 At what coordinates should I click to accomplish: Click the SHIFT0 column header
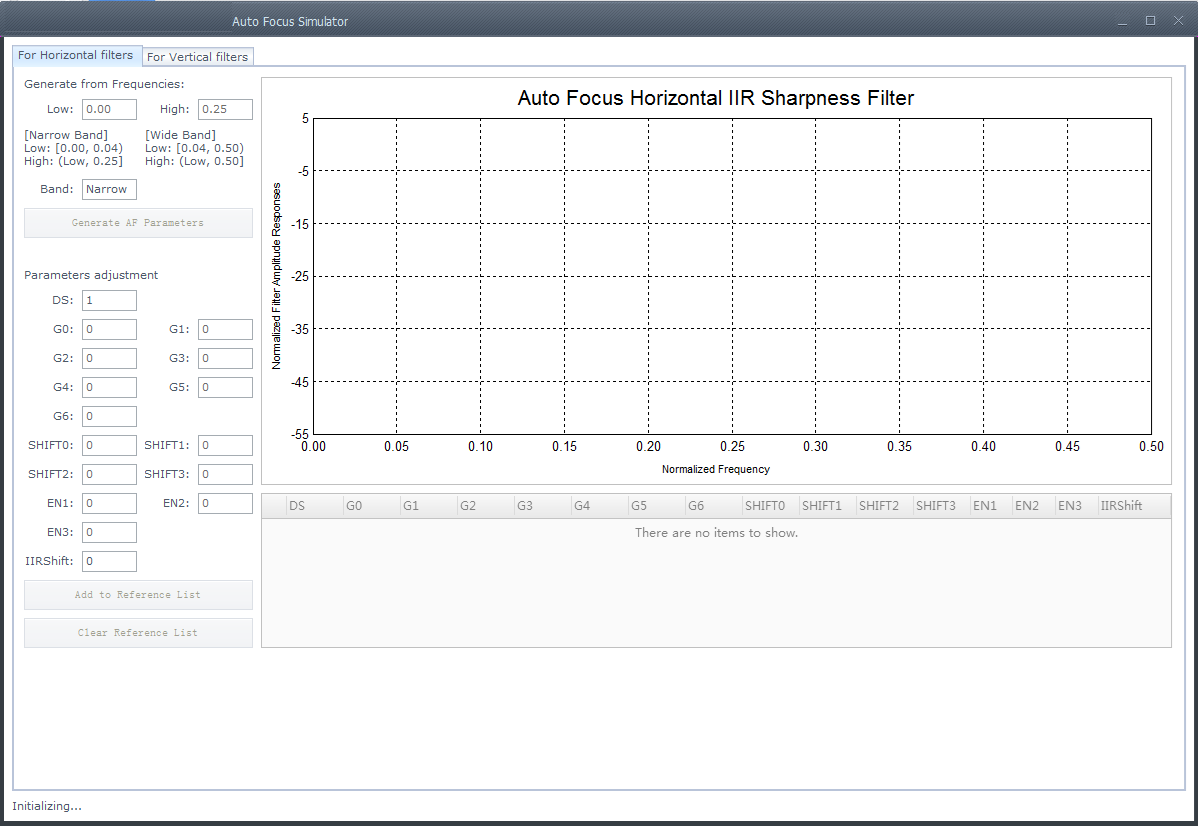click(770, 506)
